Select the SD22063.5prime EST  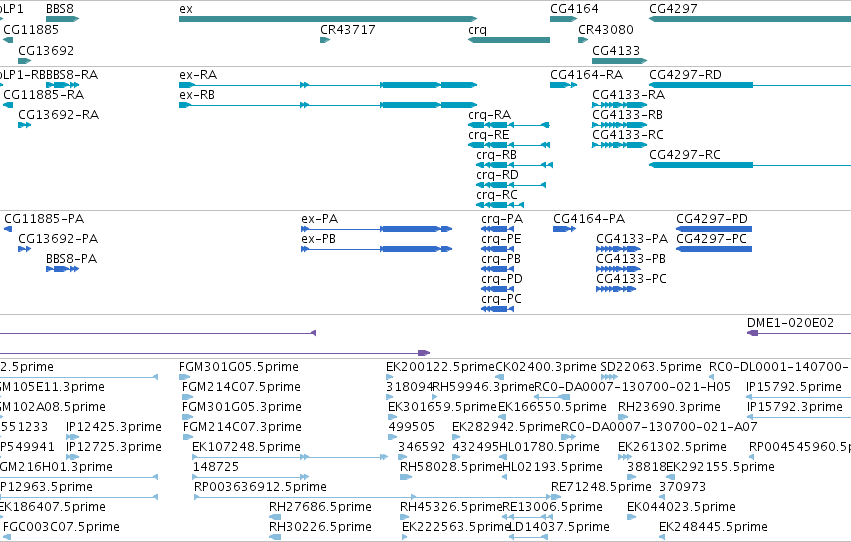tap(609, 377)
